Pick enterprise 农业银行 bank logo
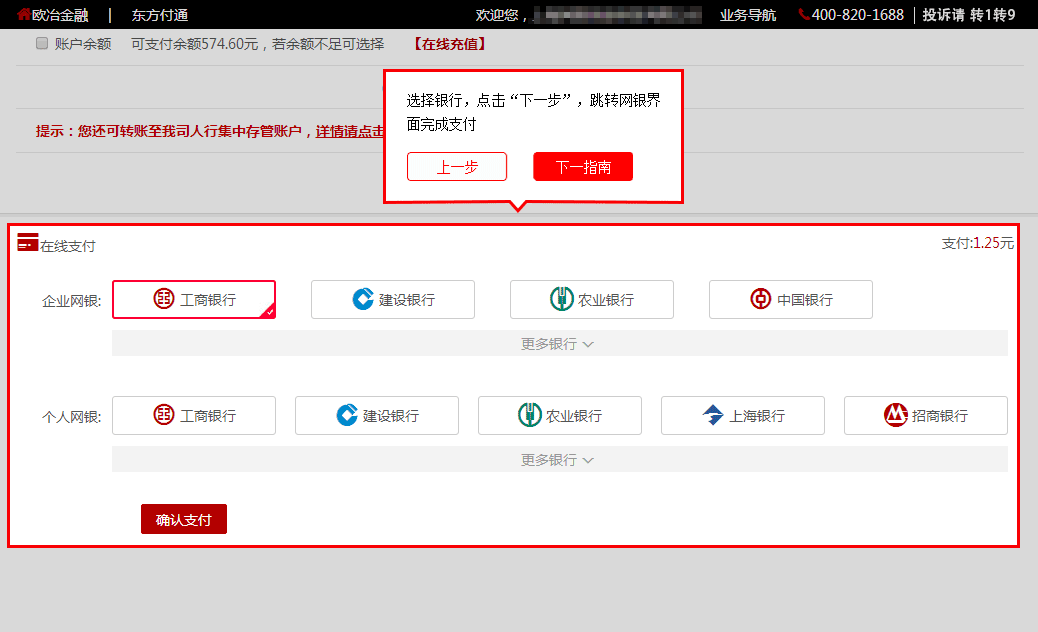Image resolution: width=1038 pixels, height=632 pixels. [561, 299]
